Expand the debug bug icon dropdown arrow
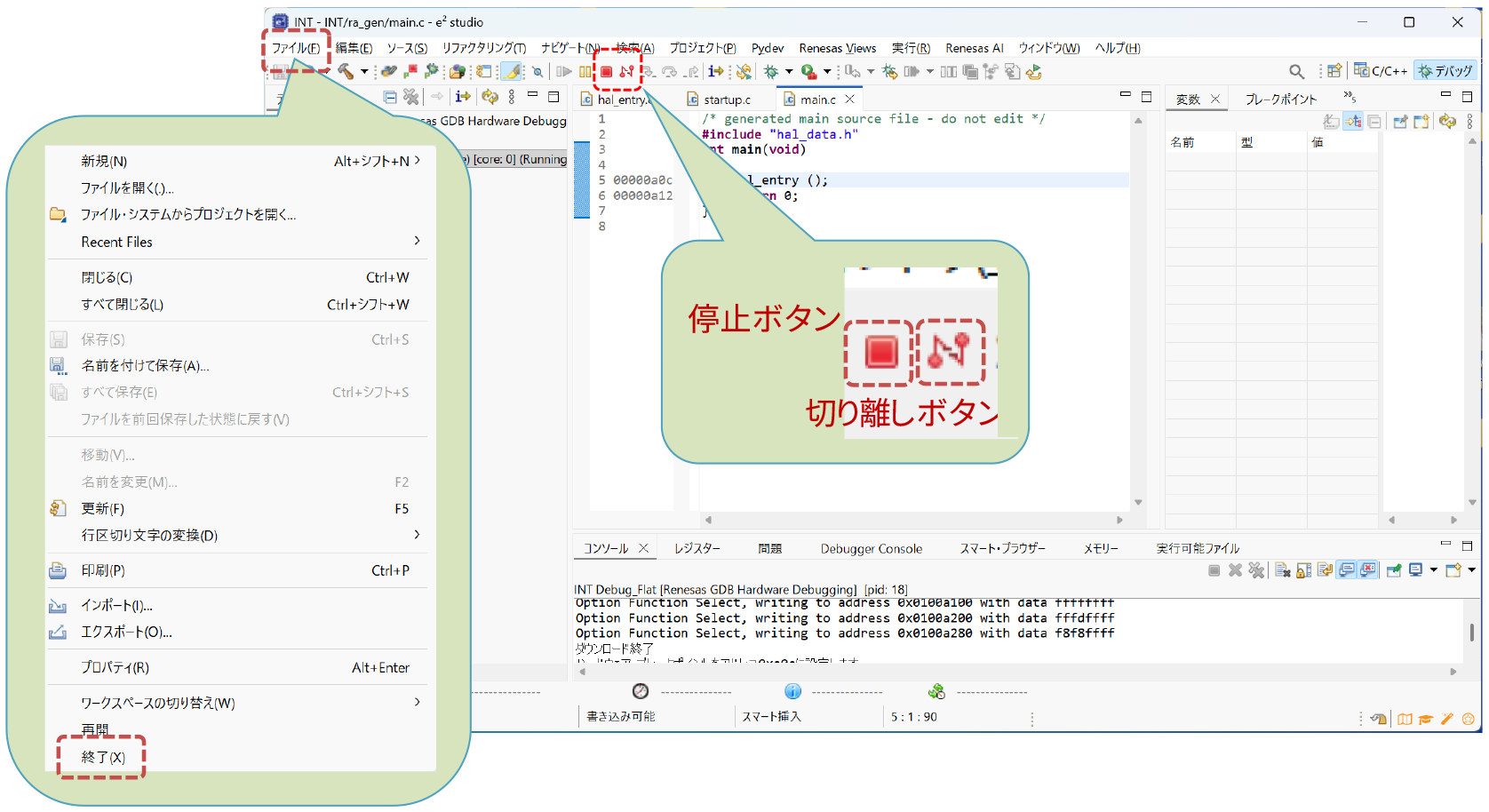The width and height of the screenshot is (1489, 812). (x=789, y=72)
